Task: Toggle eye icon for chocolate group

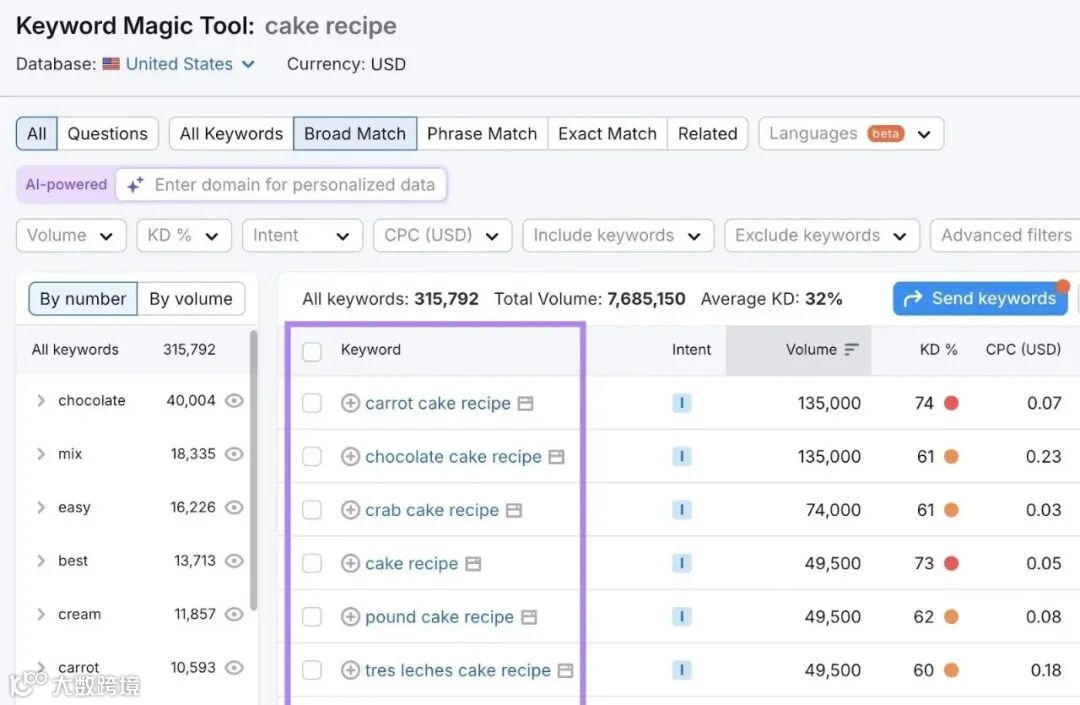Action: pyautogui.click(x=234, y=401)
